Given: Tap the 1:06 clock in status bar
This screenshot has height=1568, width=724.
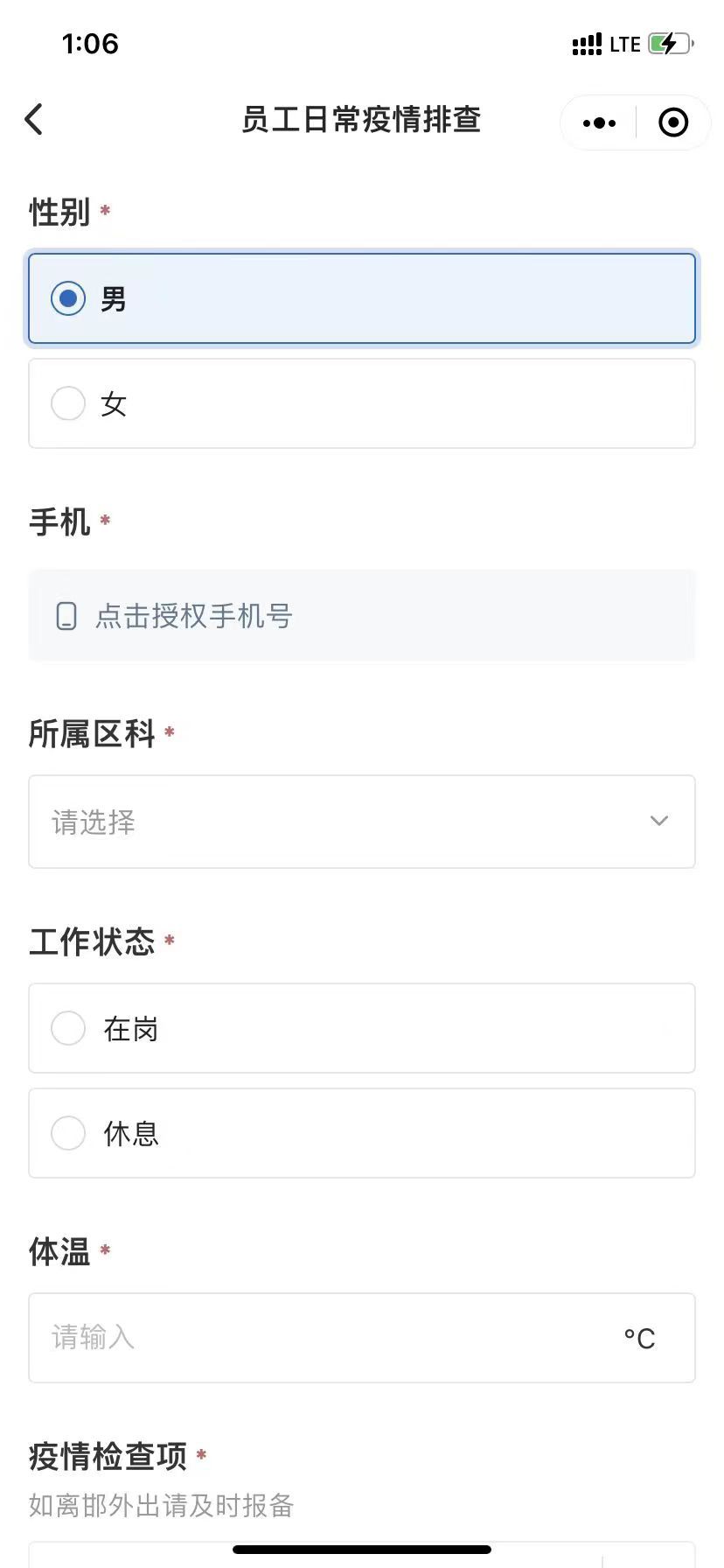Looking at the screenshot, I should pos(90,44).
